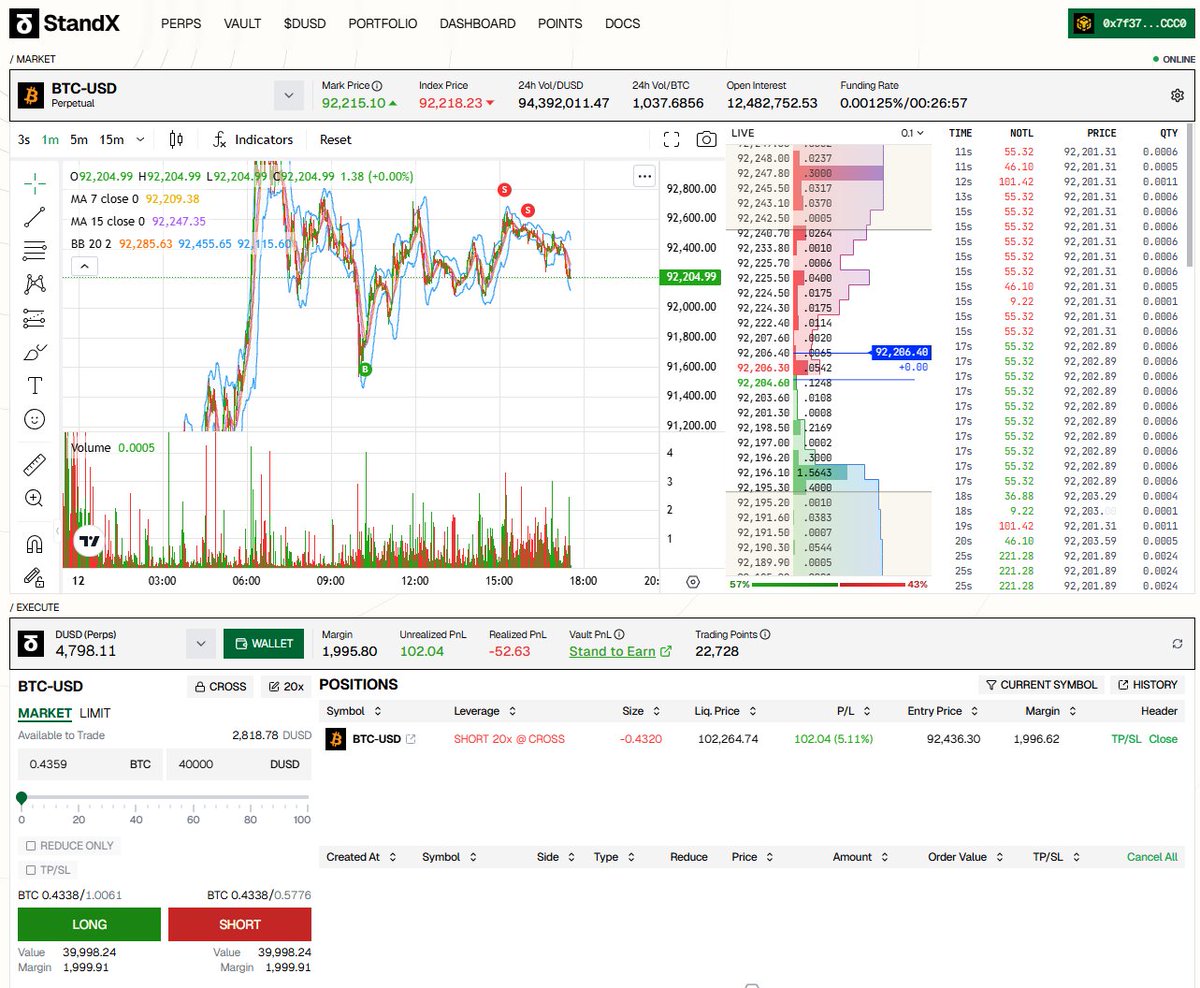Switch to the 3s timeframe
Viewport: 1200px width, 988px height.
pos(24,140)
